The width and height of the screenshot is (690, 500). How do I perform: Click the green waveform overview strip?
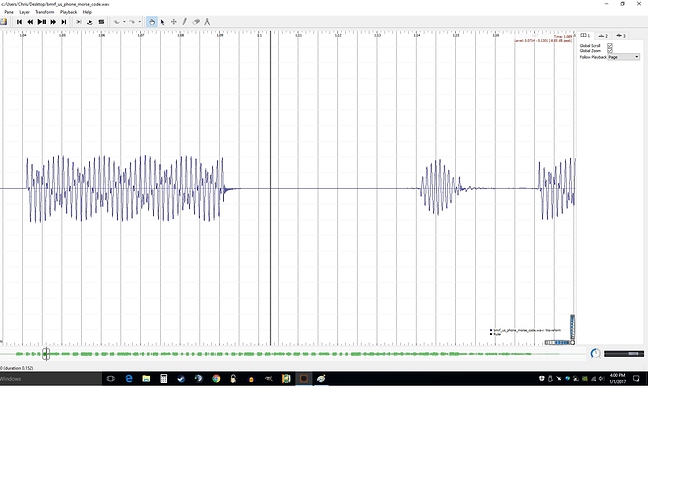coord(300,354)
